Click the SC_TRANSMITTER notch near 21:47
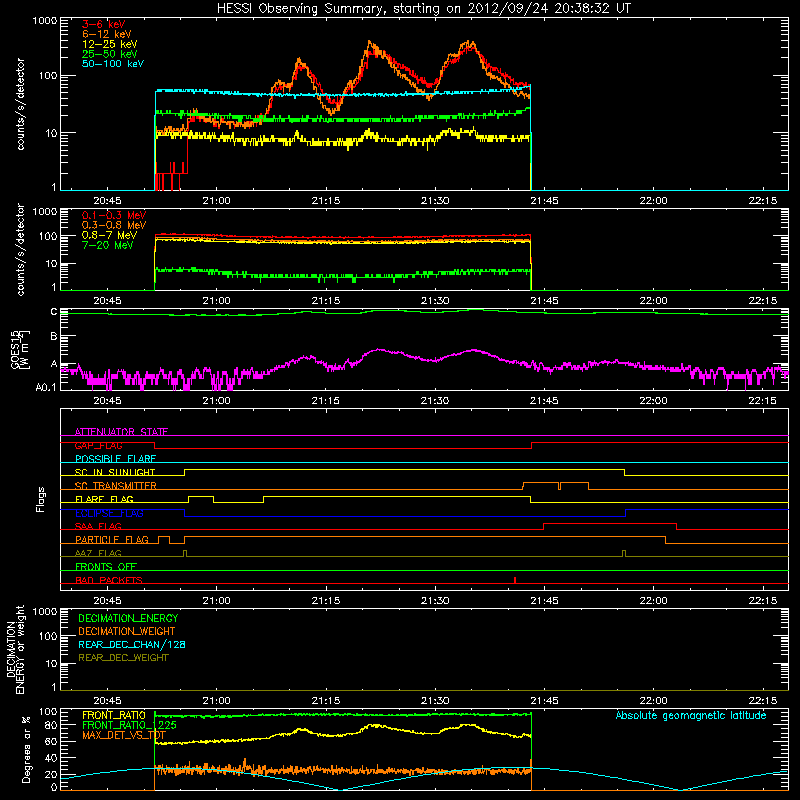Image resolution: width=800 pixels, height=800 pixels. [x=560, y=486]
